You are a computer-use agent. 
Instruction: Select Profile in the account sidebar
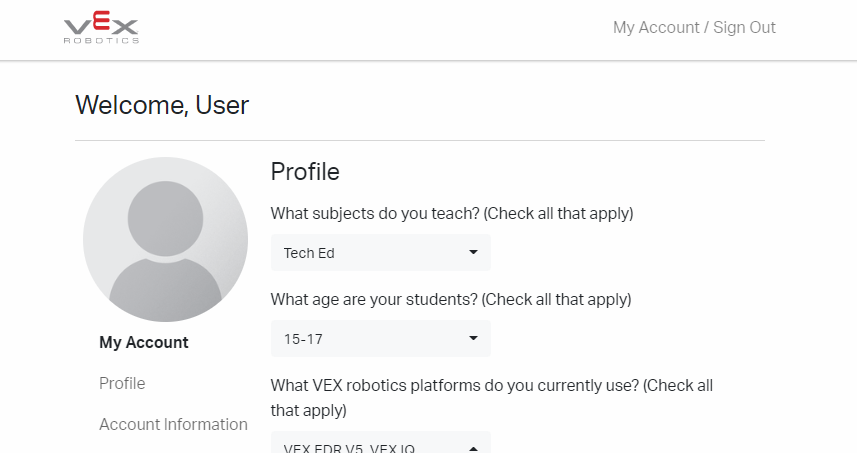[122, 384]
